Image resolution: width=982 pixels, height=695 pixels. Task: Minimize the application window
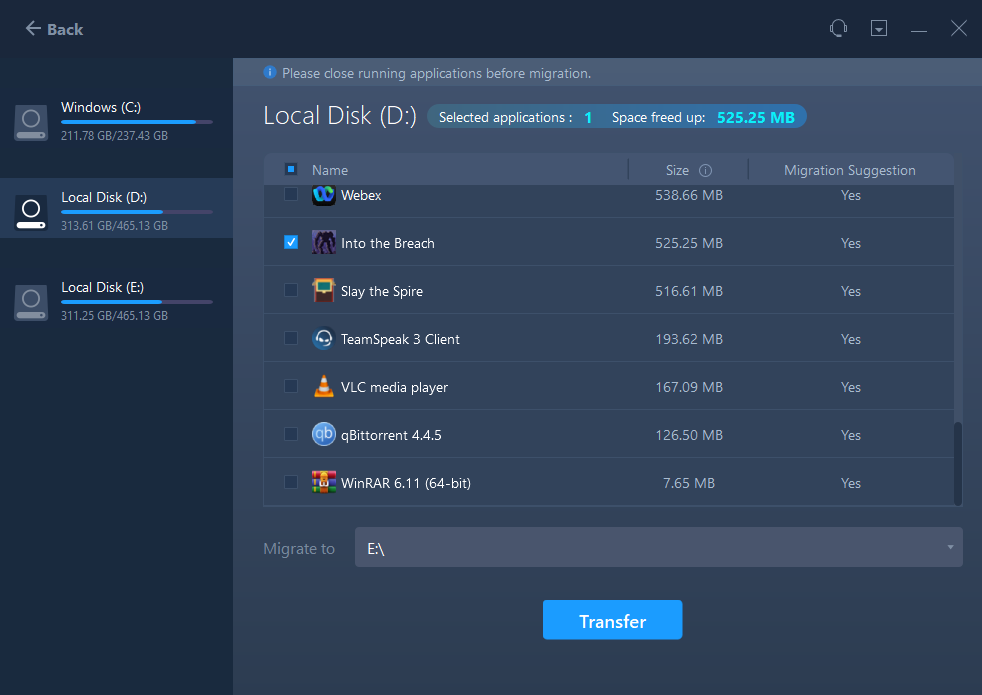[919, 30]
